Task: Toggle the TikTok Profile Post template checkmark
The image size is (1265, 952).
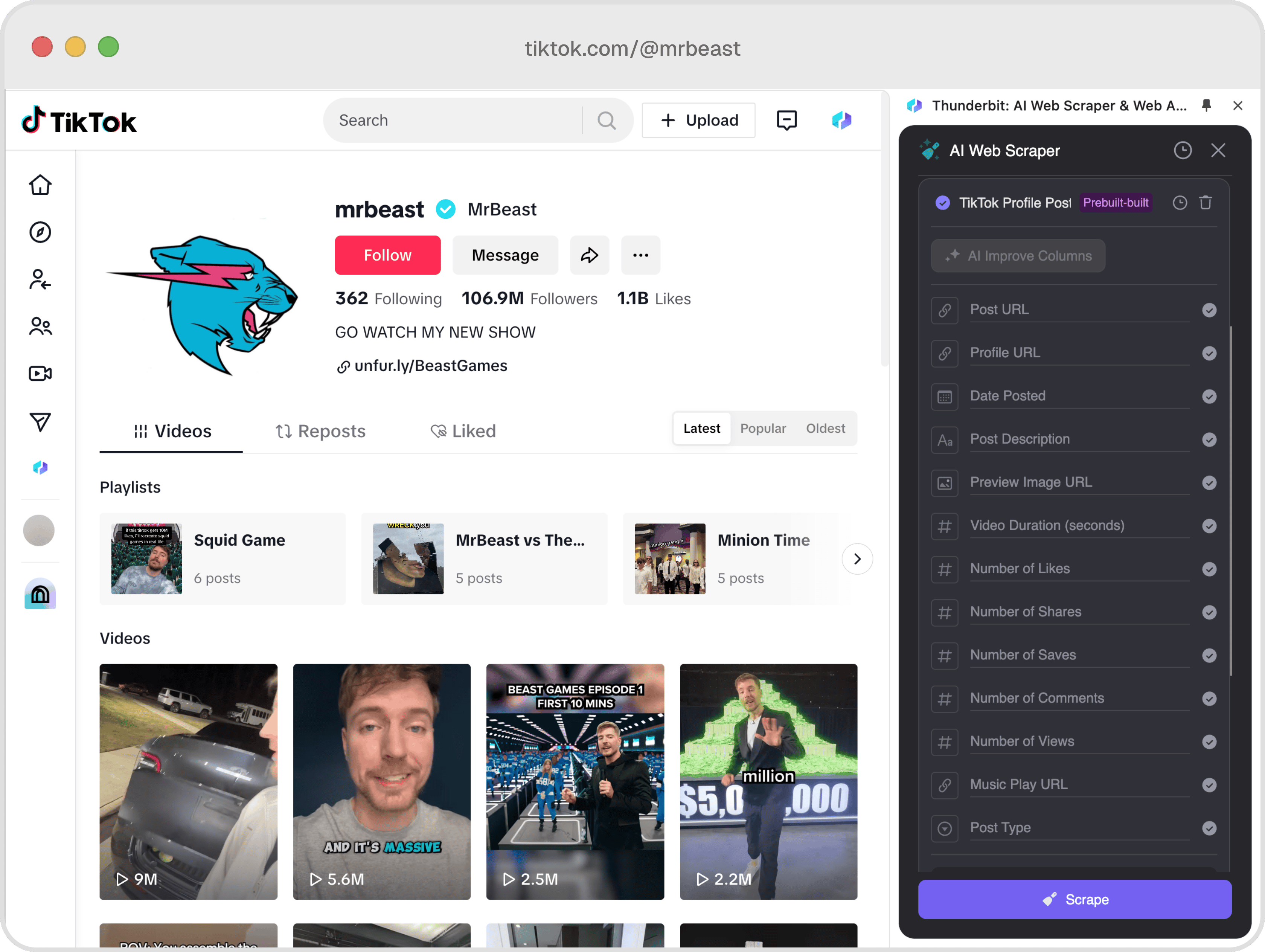Action: click(x=942, y=203)
